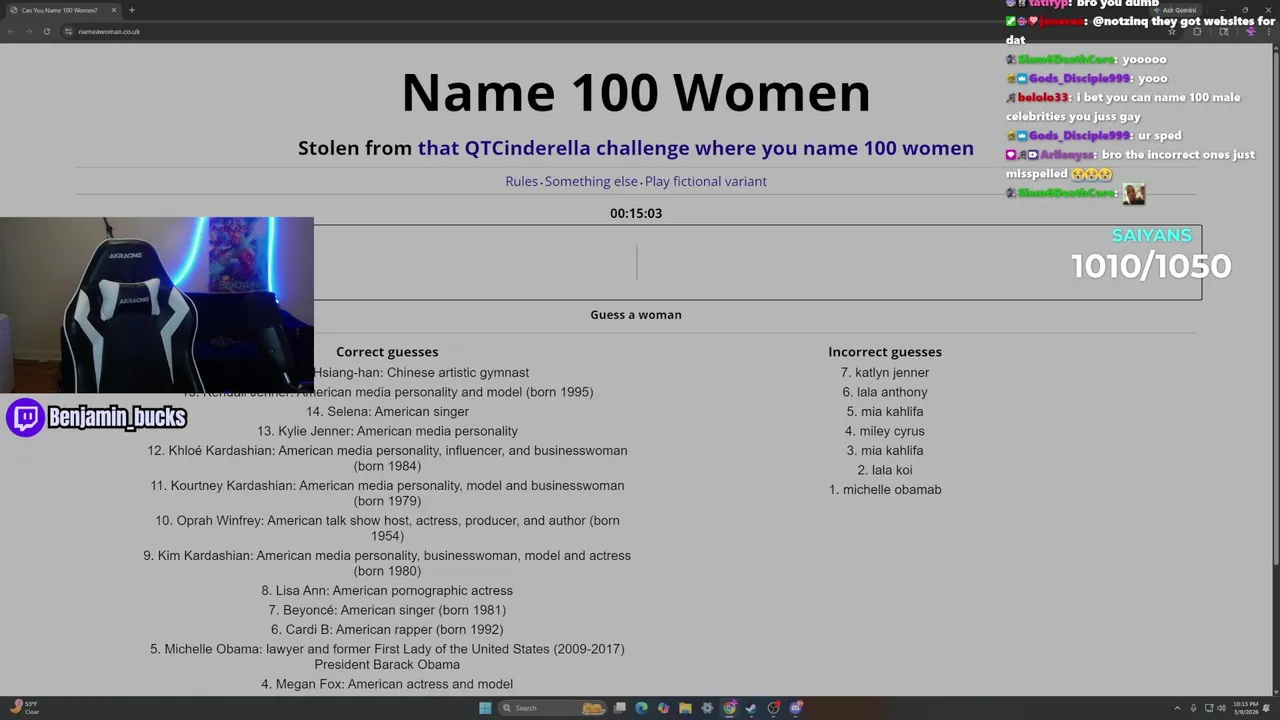This screenshot has height=720, width=1280.
Task: Launch Microsoft Edge from taskbar
Action: click(x=641, y=708)
